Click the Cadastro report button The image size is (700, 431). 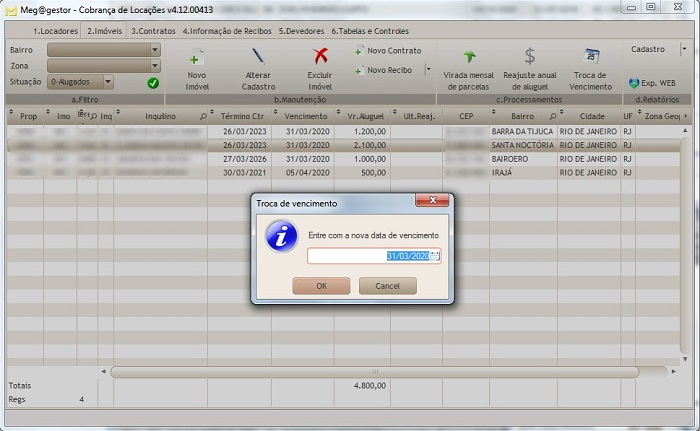click(648, 49)
